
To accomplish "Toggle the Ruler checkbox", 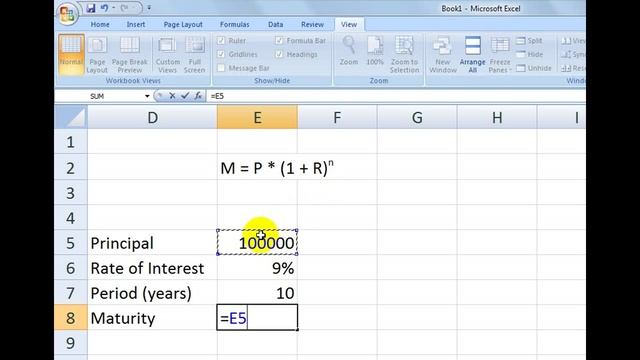I will click(221, 40).
